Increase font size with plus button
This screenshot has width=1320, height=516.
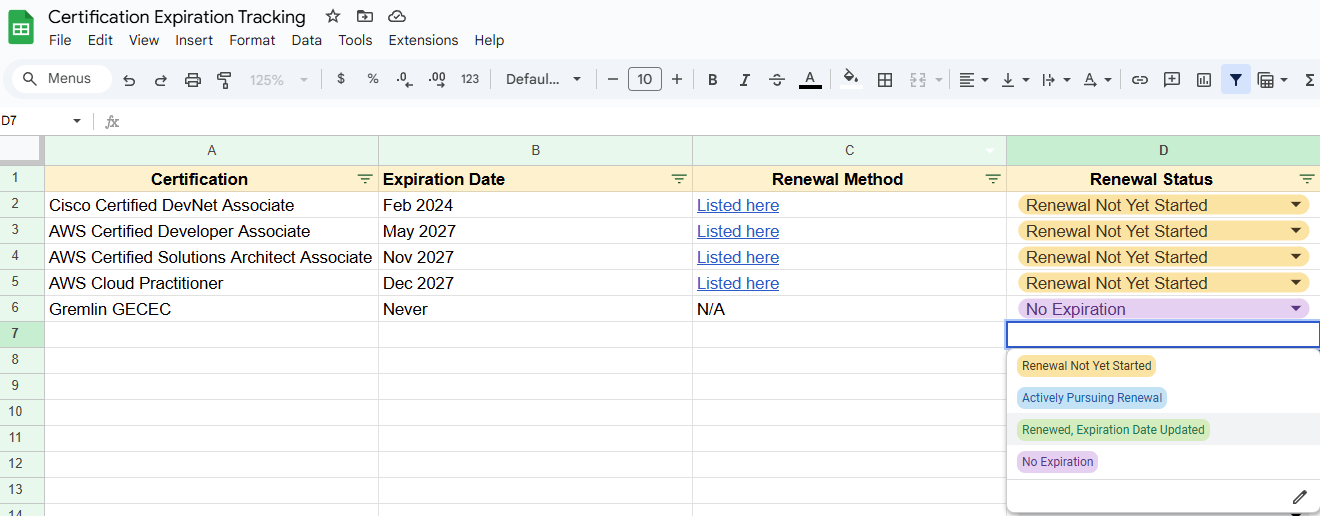point(677,79)
